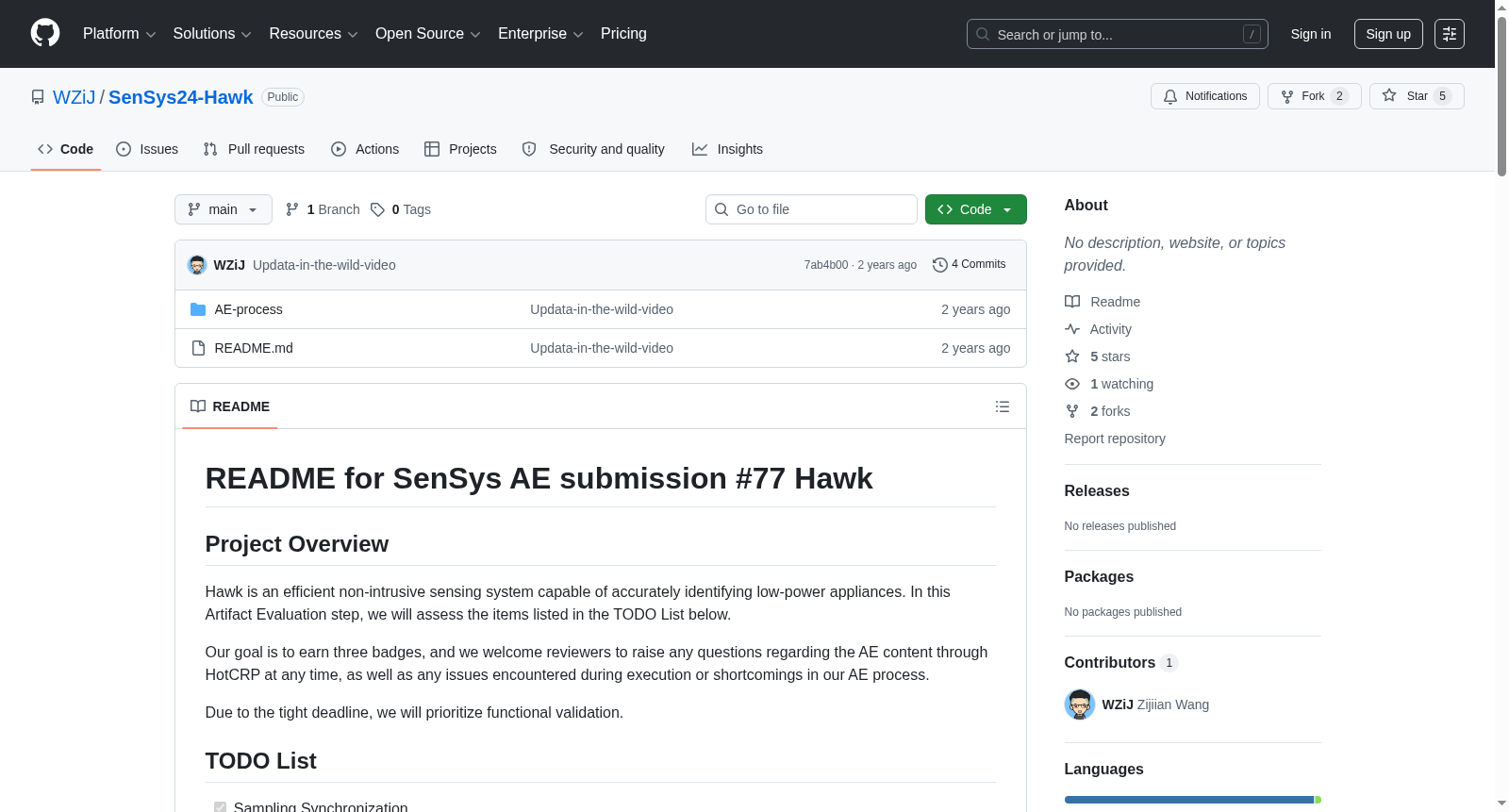Screen dimensions: 1509x812
Task: Click the Sign up button
Action: pos(1388,34)
